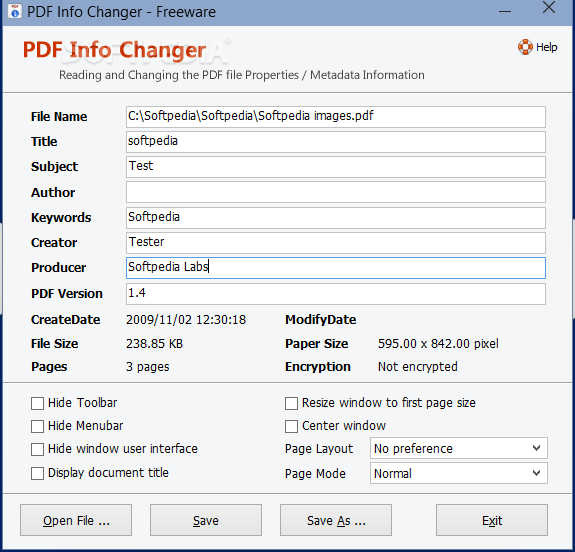This screenshot has height=552, width=575.
Task: Click the File Size value 238.85 KB
Action: (154, 344)
